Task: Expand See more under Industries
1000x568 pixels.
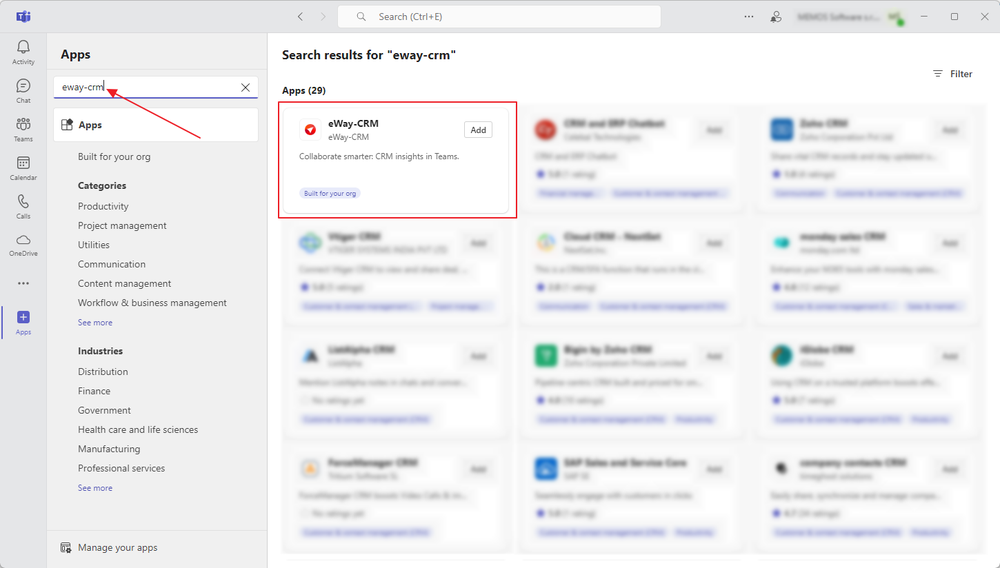Action: click(x=95, y=488)
